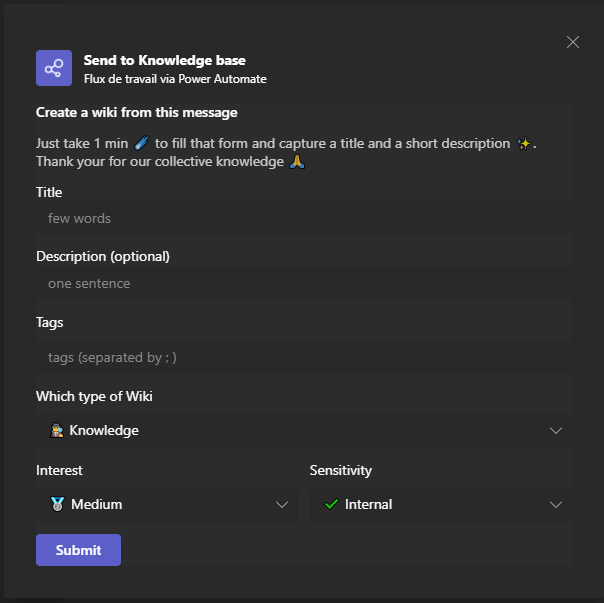Close the Send to Knowledge base dialog

tap(573, 42)
